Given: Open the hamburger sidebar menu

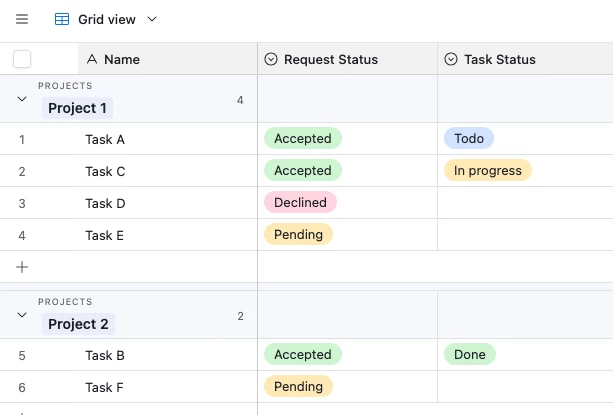Looking at the screenshot, I should pyautogui.click(x=22, y=19).
